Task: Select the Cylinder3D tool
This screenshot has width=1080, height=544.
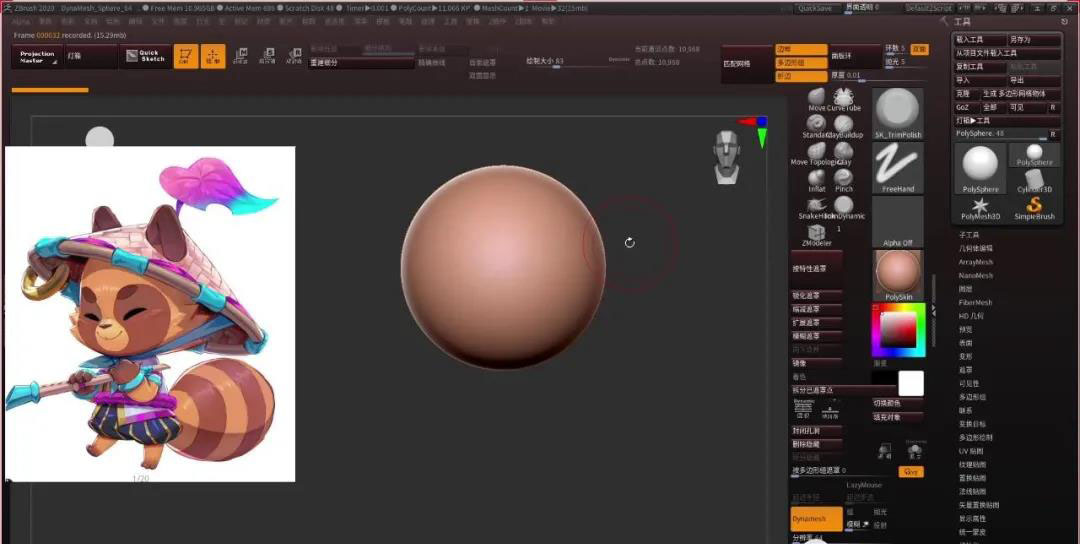Action: [x=1035, y=181]
